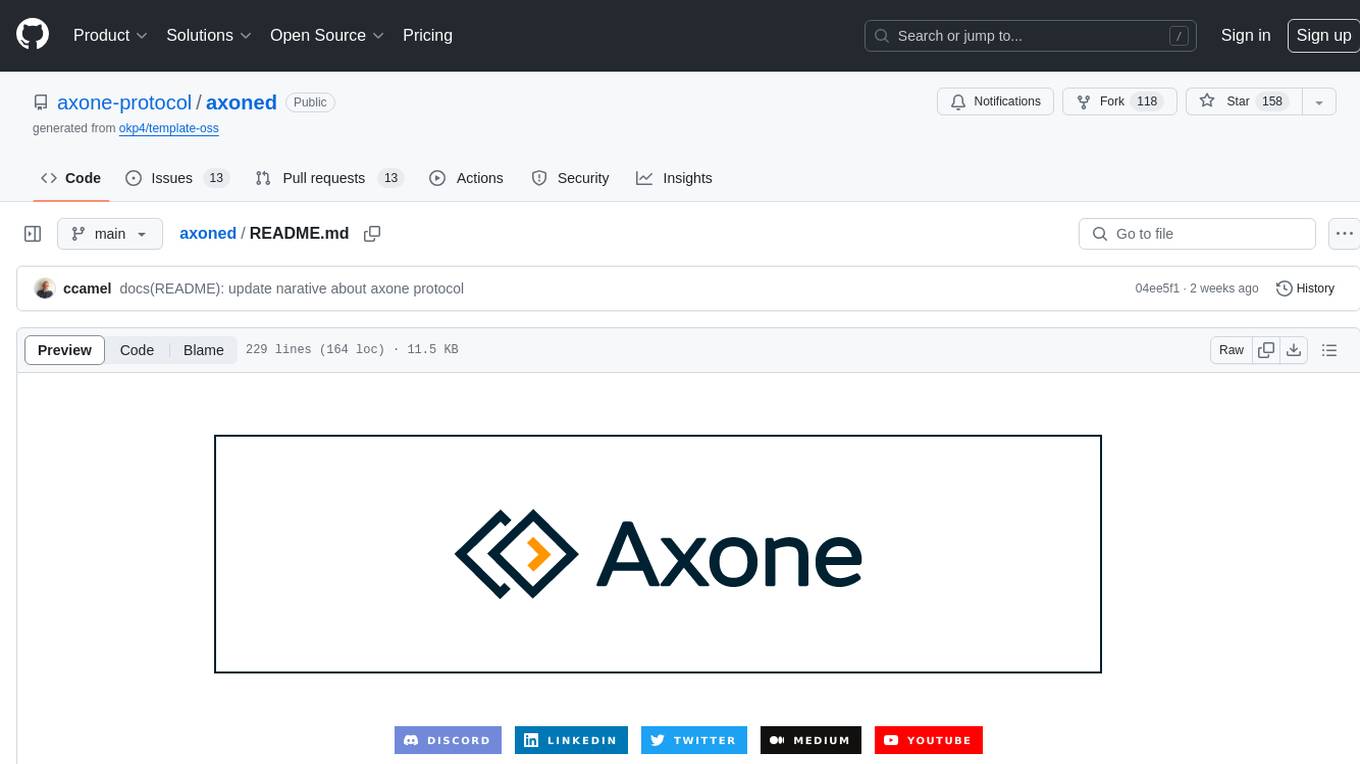
Task: Open the LinkedIn badge
Action: tap(571, 740)
